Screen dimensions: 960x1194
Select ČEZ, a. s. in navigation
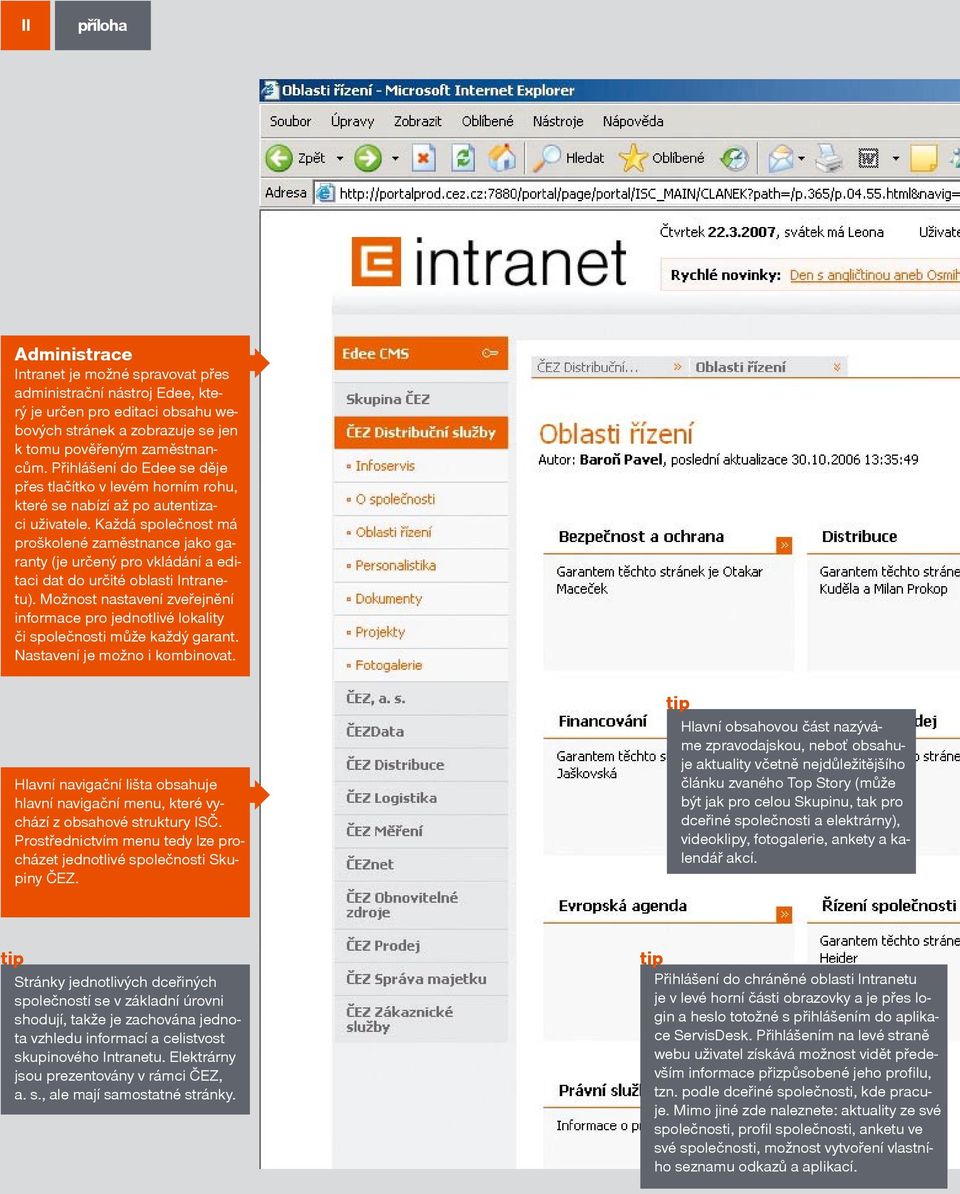[421, 698]
